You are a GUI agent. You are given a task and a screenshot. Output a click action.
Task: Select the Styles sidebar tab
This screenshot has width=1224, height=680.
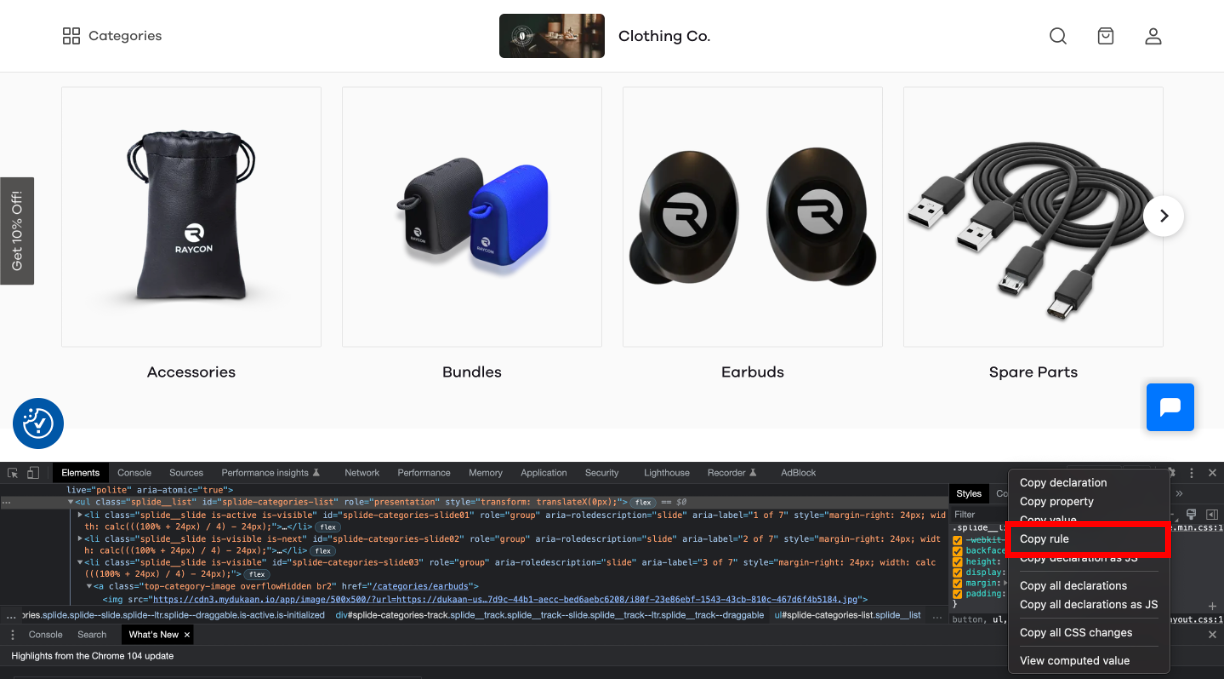[x=969, y=493]
